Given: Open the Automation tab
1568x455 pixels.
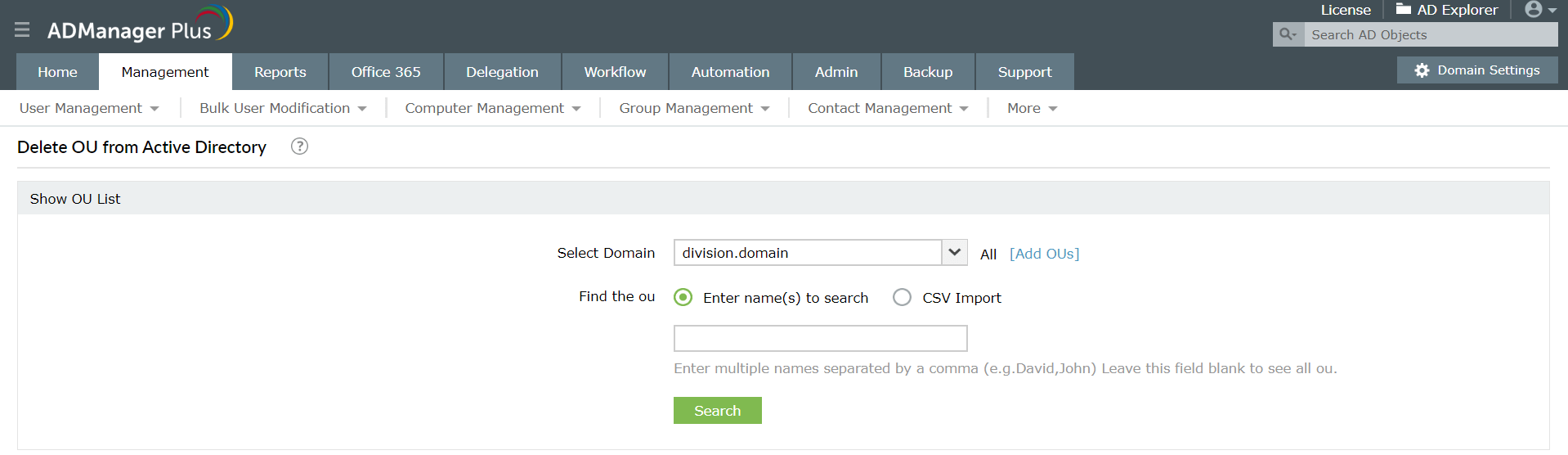Looking at the screenshot, I should [x=730, y=72].
